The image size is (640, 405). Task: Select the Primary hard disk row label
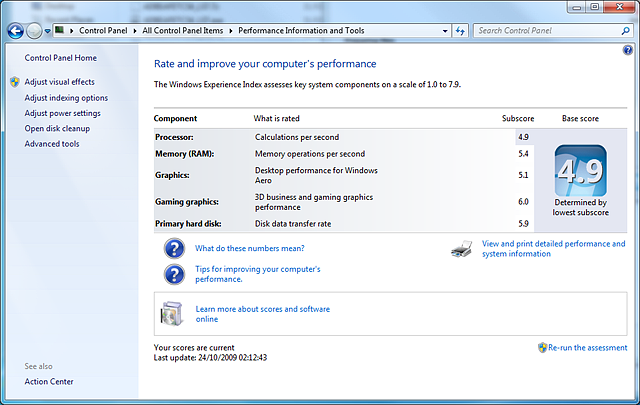(x=188, y=224)
